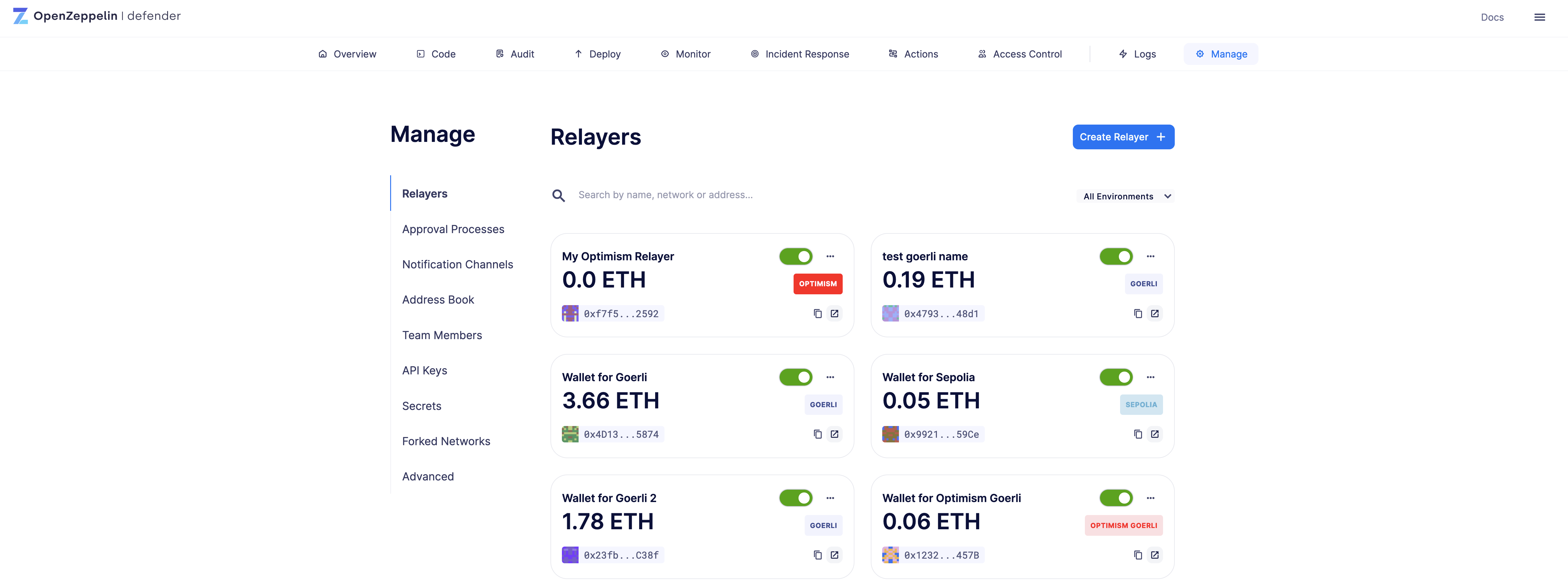Copy address of My Optimism Relayer
The image size is (1568, 588).
point(817,314)
